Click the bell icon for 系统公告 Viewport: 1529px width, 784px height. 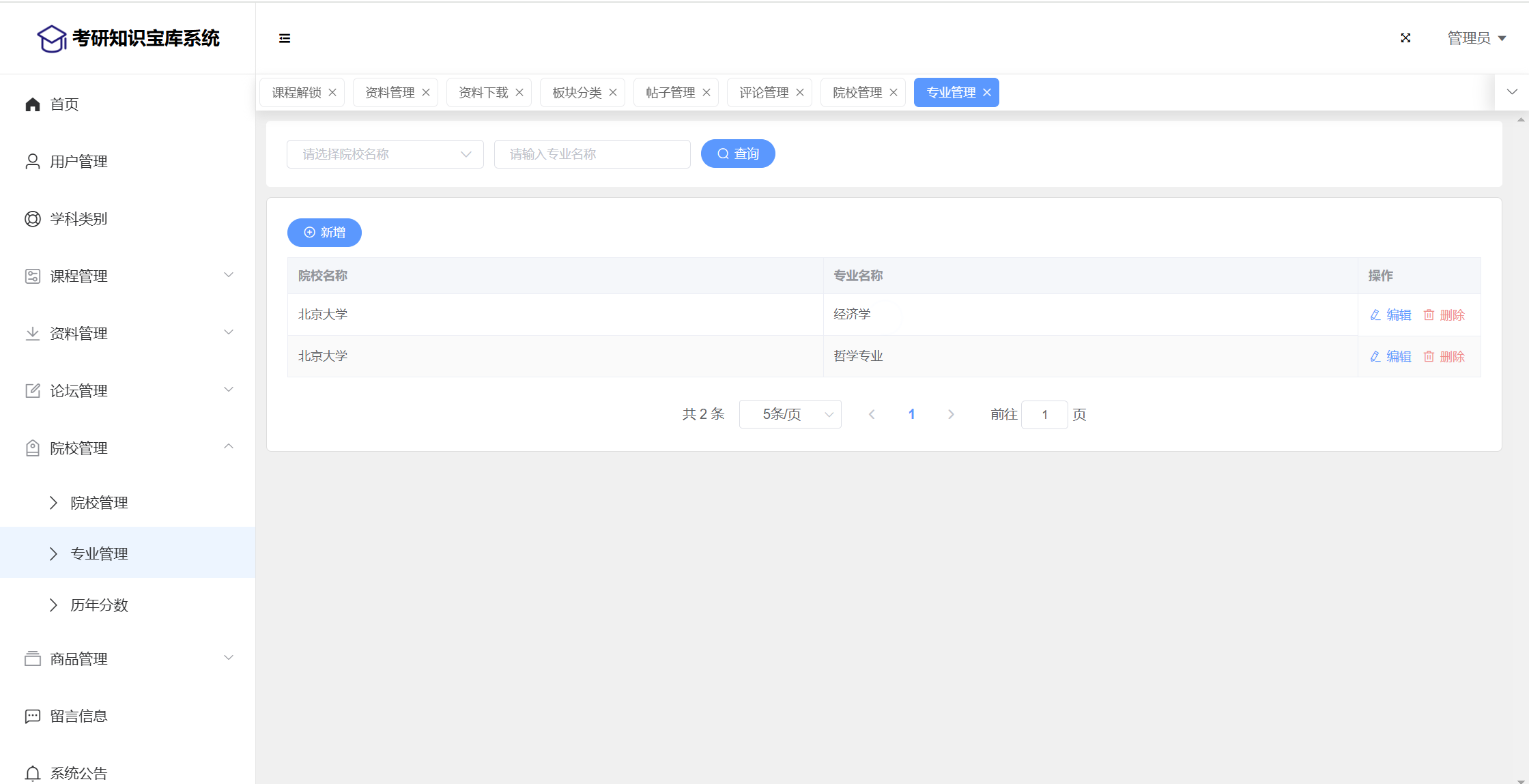point(33,773)
